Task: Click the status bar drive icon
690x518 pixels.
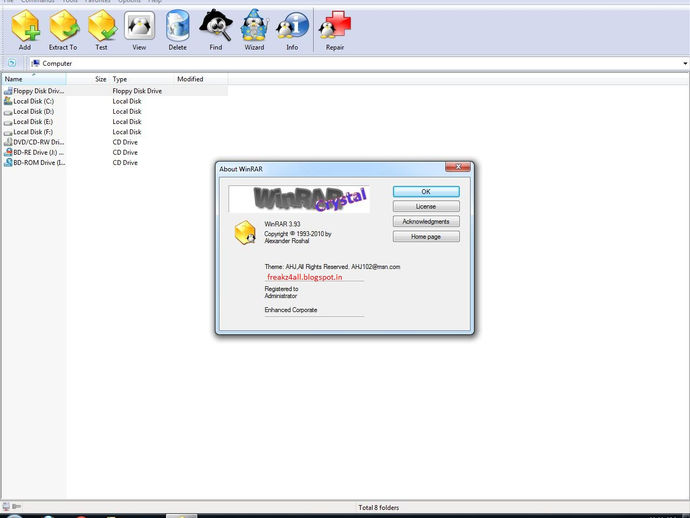Action: pyautogui.click(x=6, y=507)
